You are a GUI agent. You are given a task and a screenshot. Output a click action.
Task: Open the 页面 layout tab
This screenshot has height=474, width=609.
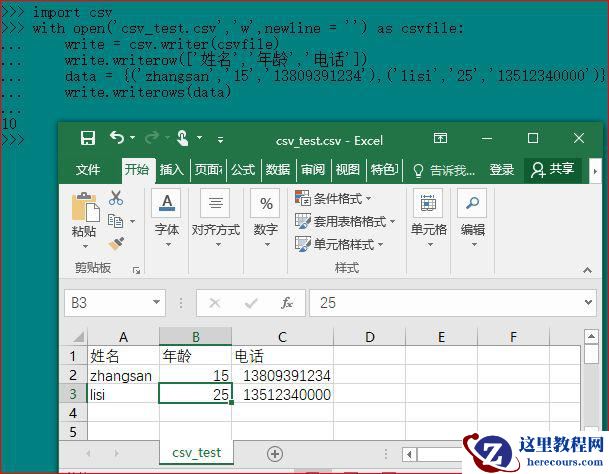coord(208,170)
